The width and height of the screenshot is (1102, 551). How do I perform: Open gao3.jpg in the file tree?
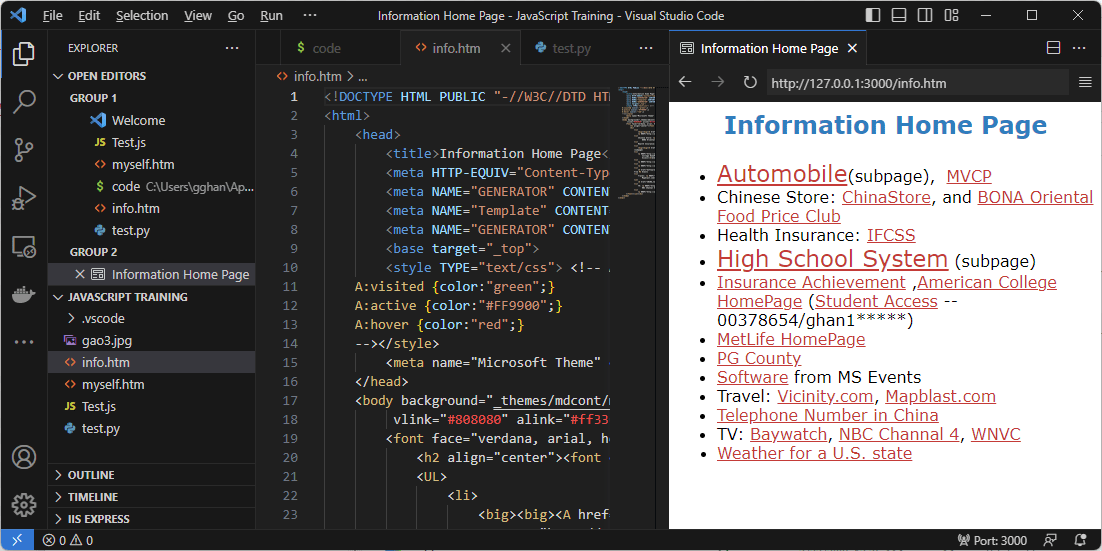[107, 341]
